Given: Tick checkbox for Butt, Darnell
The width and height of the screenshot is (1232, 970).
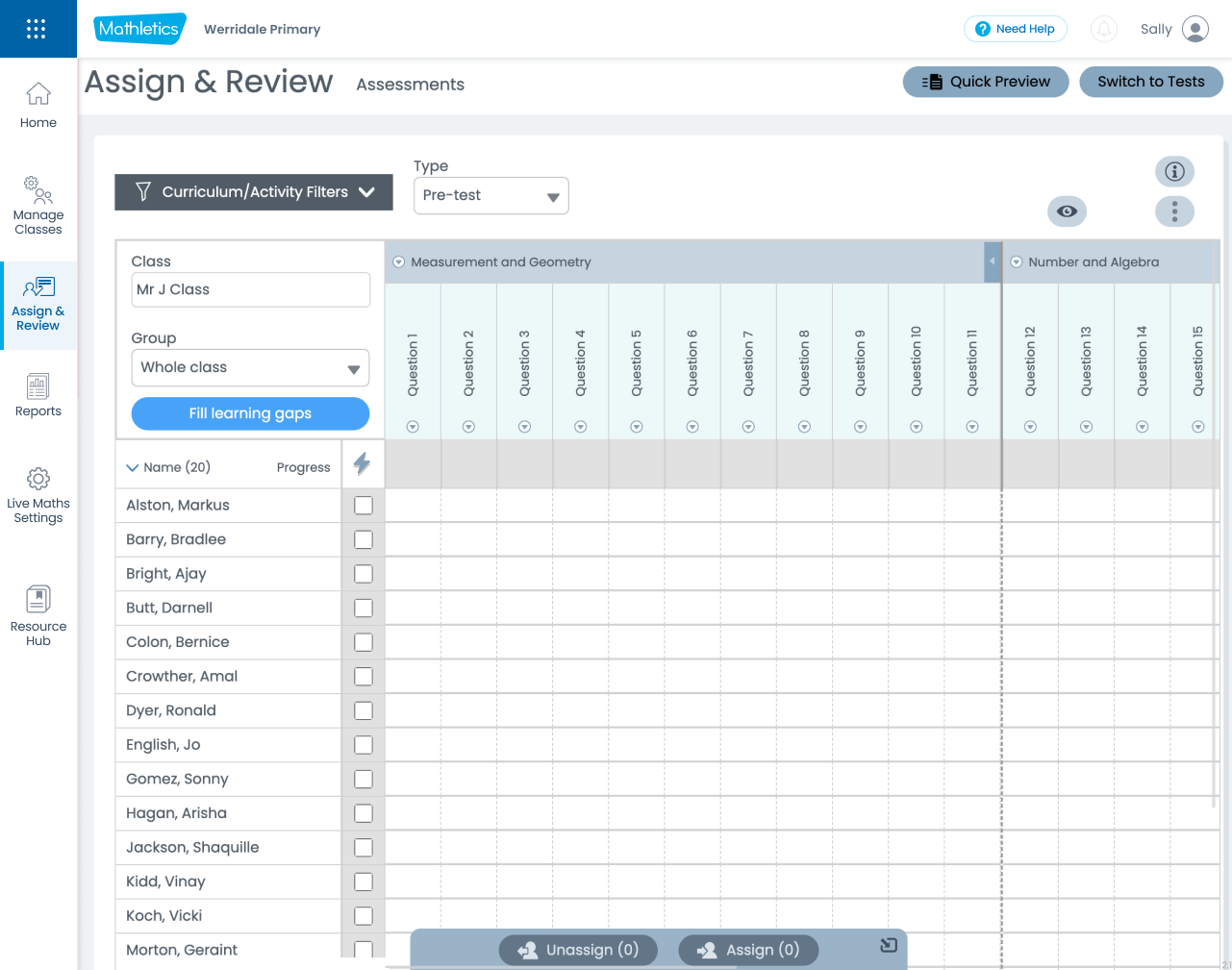Looking at the screenshot, I should 364,608.
